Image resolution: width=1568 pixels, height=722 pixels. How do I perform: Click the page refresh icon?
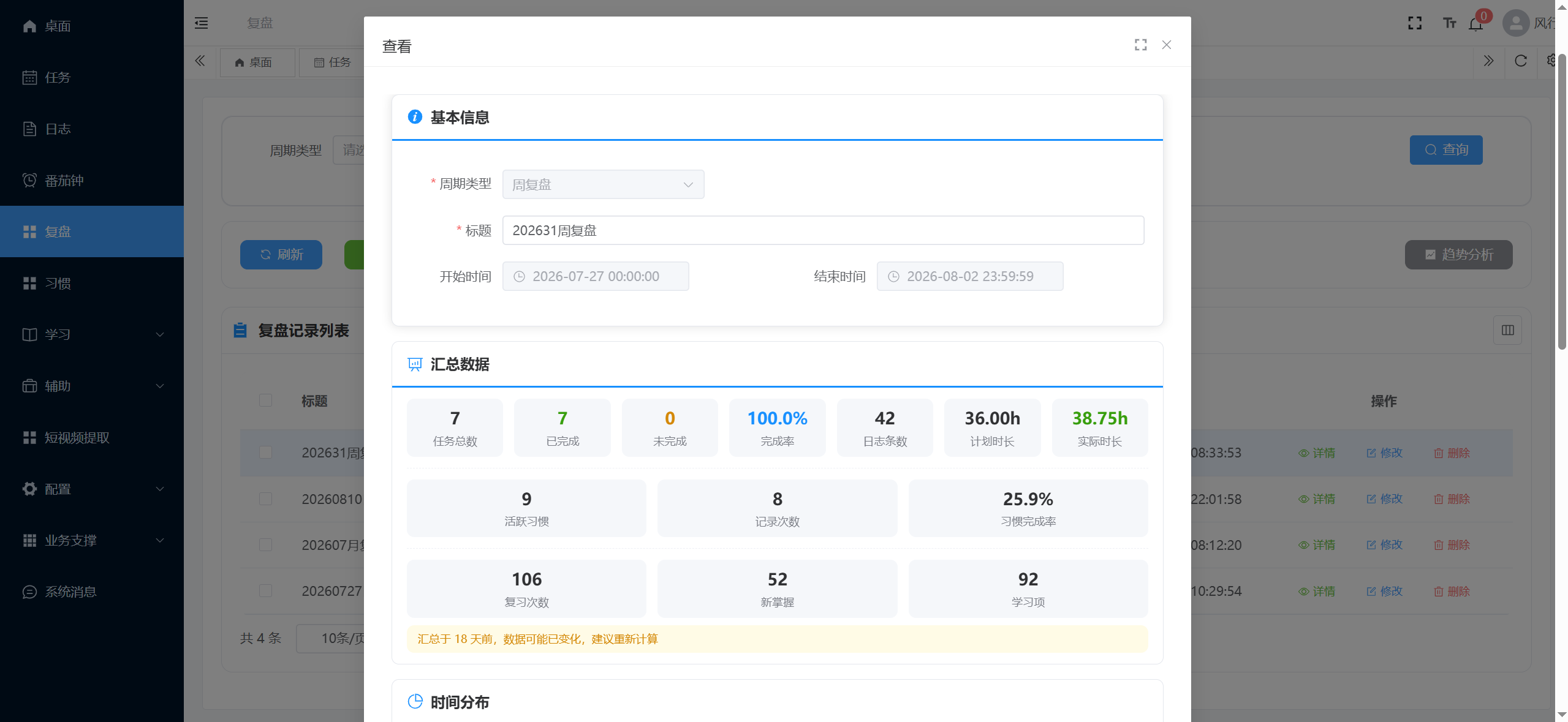click(x=1521, y=61)
